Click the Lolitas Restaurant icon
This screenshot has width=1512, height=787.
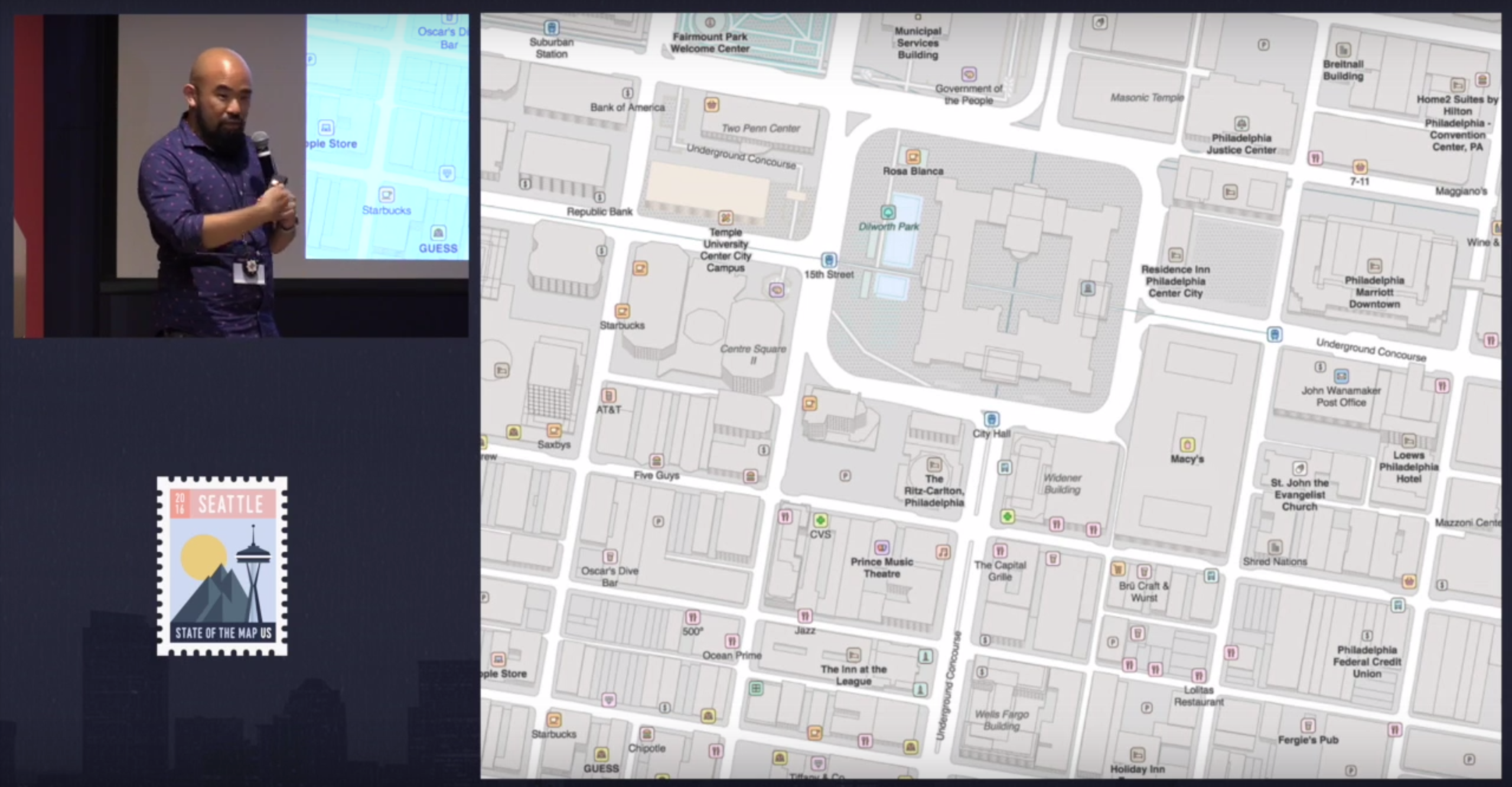[1198, 675]
